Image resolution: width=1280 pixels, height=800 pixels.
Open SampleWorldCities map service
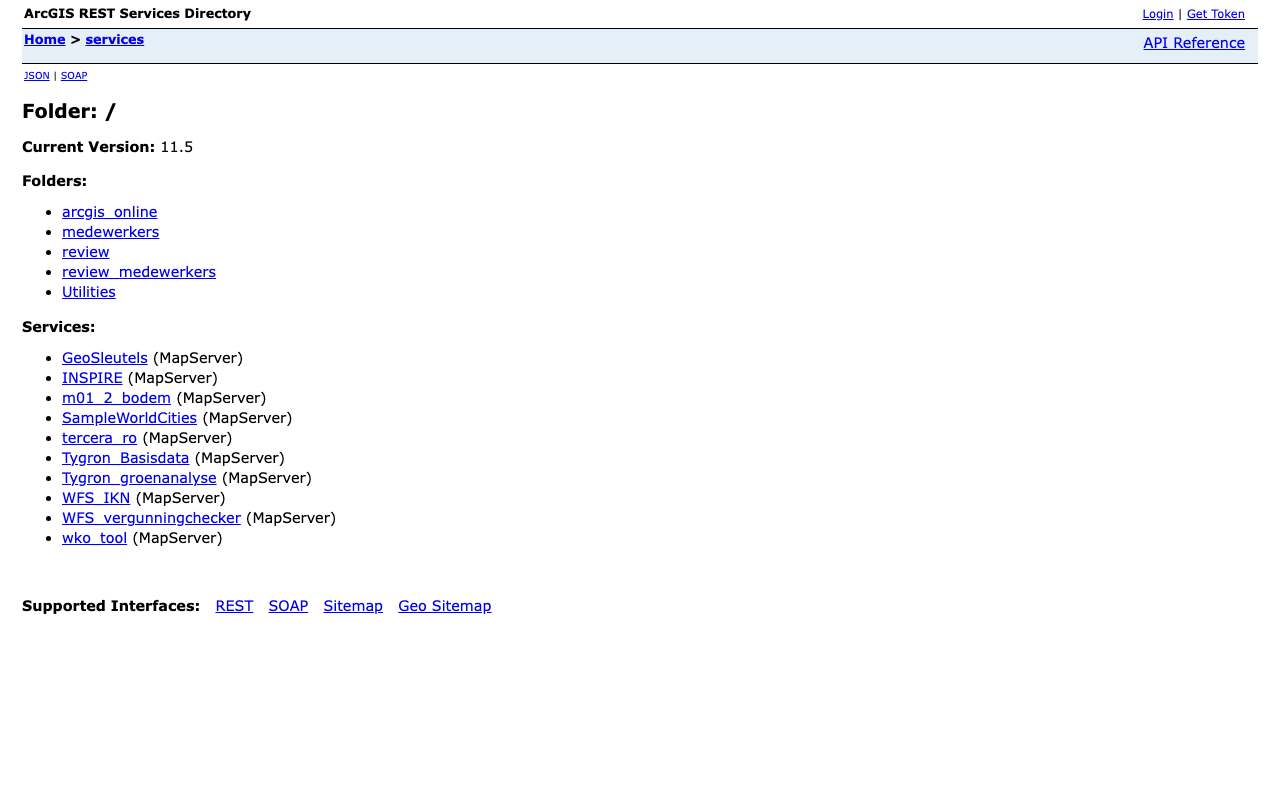coord(129,418)
